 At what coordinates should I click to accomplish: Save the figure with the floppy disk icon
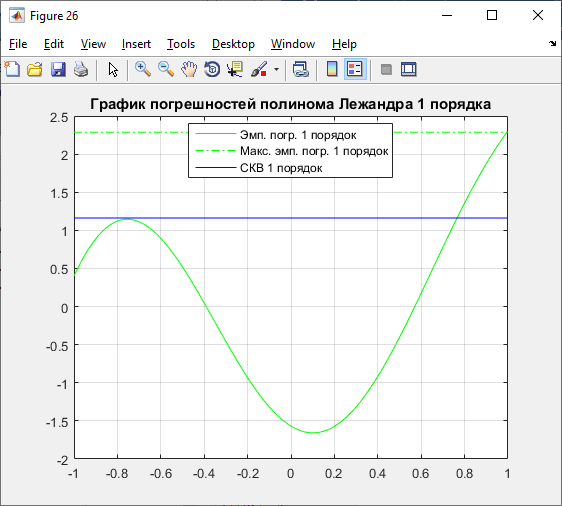(58, 69)
